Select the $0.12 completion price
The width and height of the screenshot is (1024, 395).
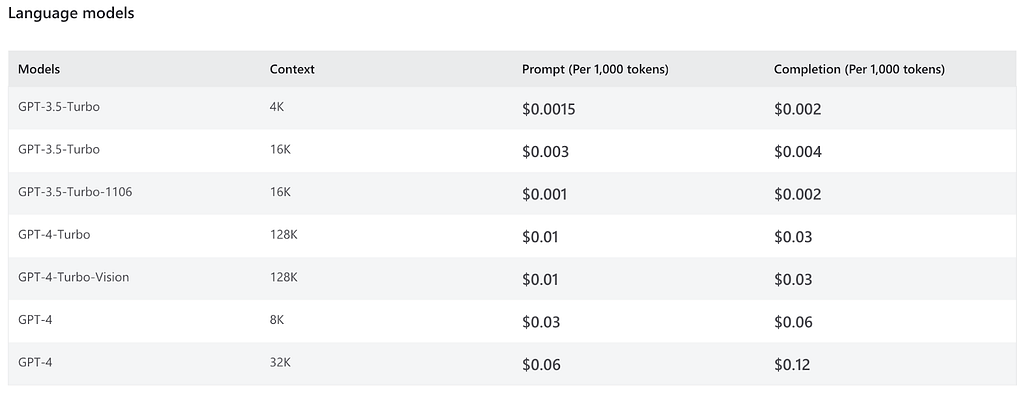tap(792, 365)
